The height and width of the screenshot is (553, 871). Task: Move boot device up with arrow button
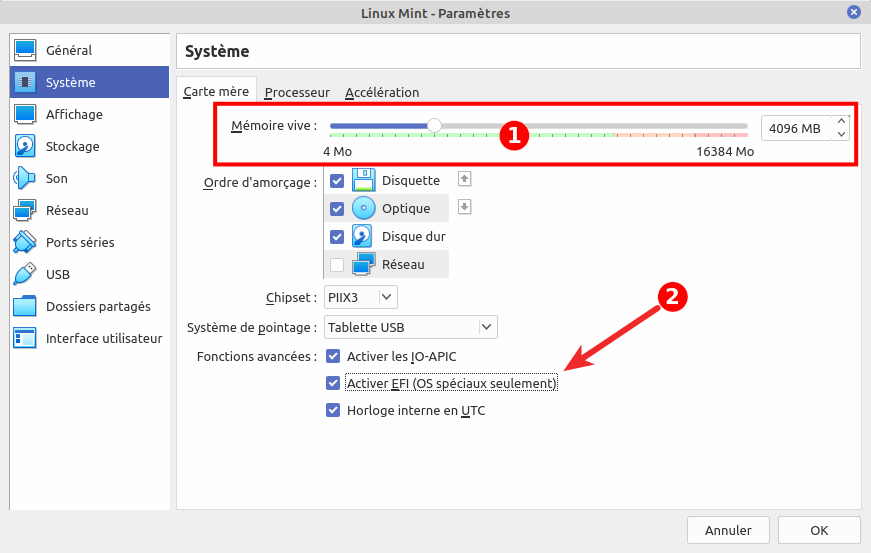(464, 179)
